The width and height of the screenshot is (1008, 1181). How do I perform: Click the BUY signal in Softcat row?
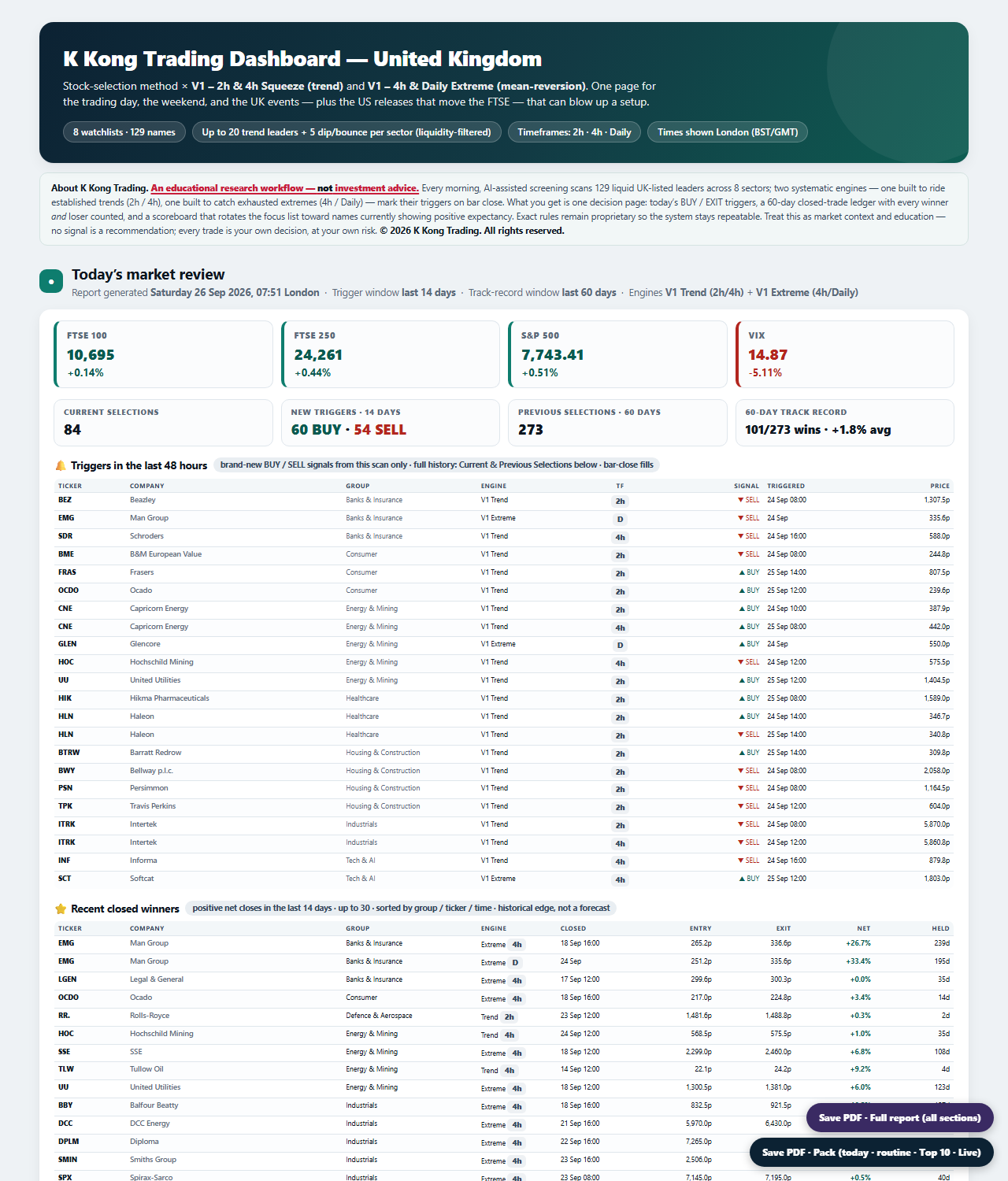(x=749, y=879)
